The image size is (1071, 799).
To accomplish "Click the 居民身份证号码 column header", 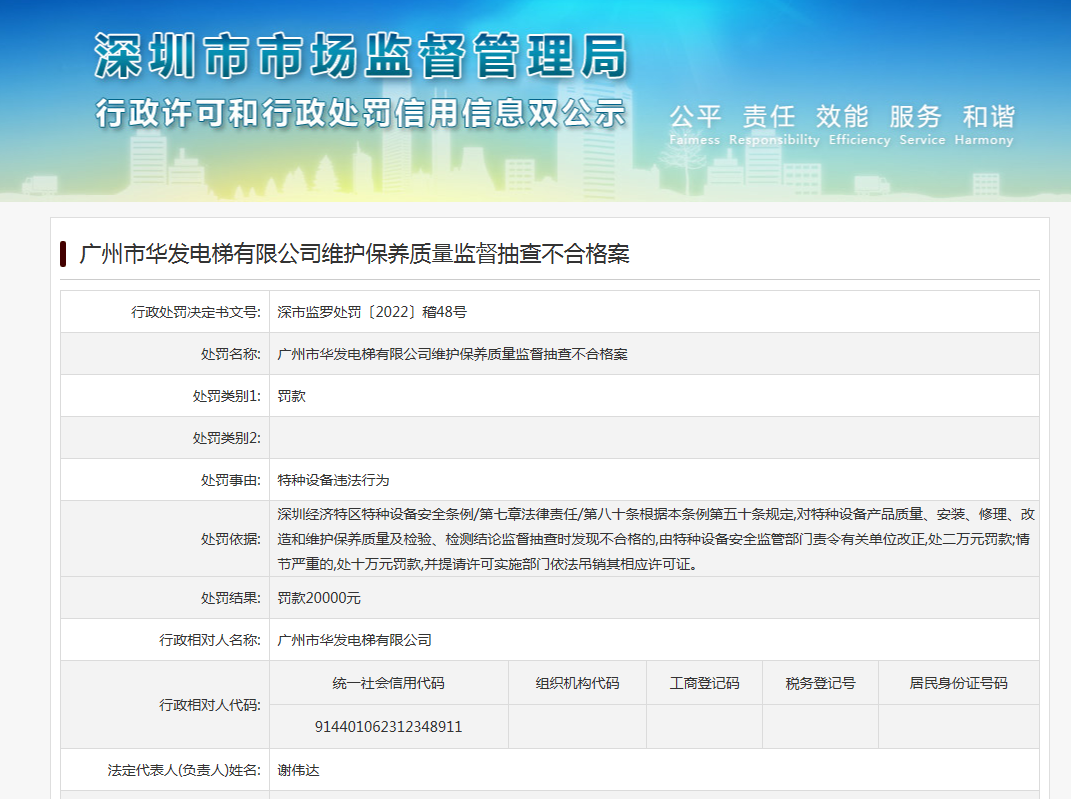I will pos(958,683).
